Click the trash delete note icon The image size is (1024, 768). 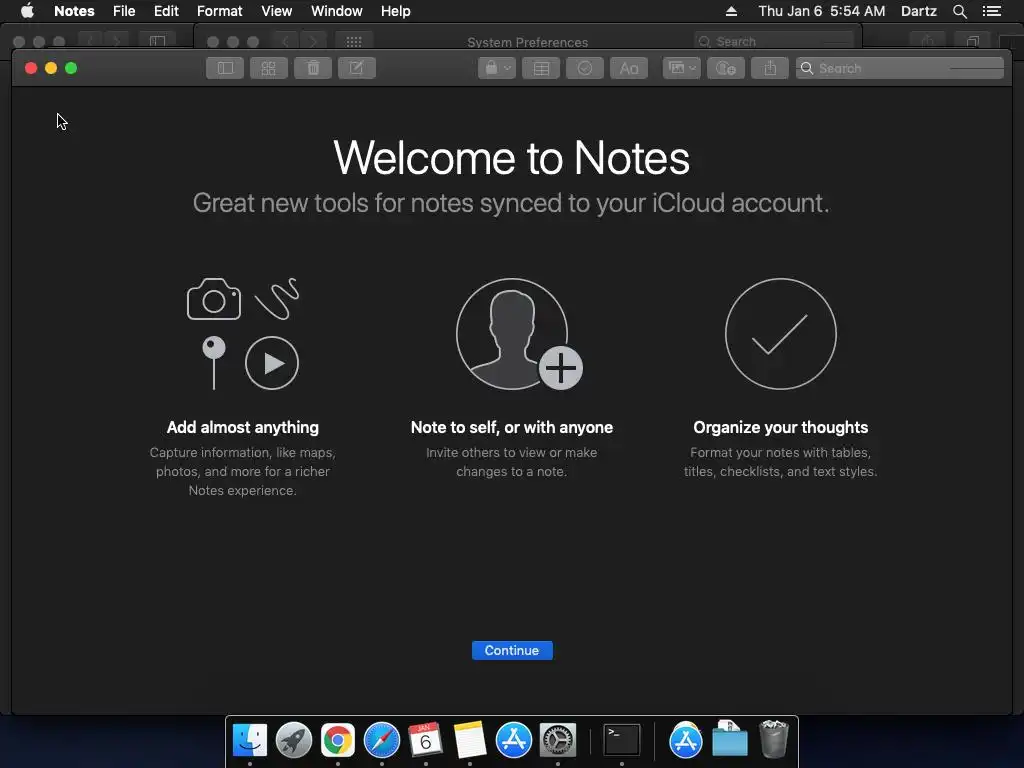tap(313, 68)
